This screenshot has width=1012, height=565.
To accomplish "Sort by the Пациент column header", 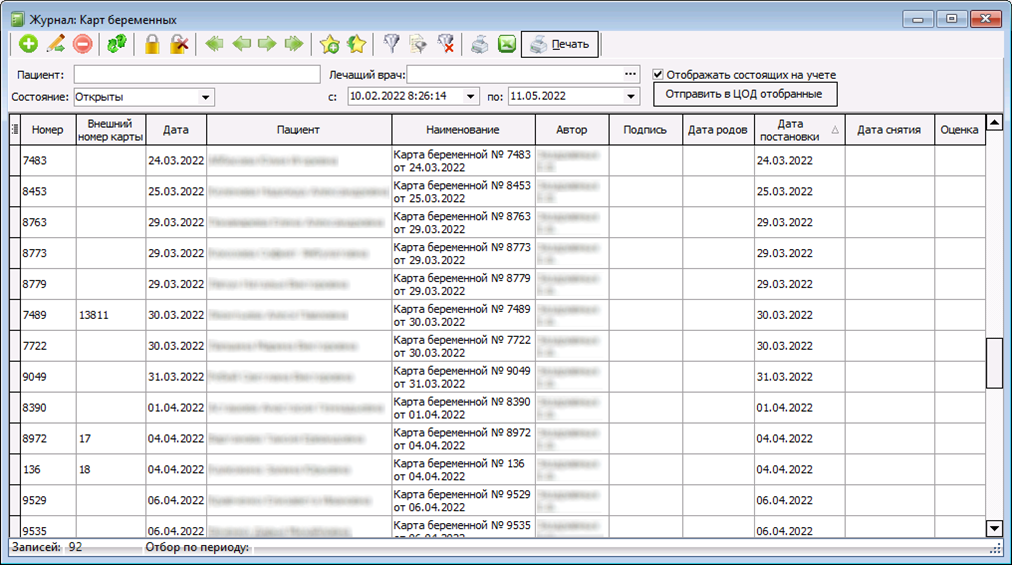I will point(298,130).
